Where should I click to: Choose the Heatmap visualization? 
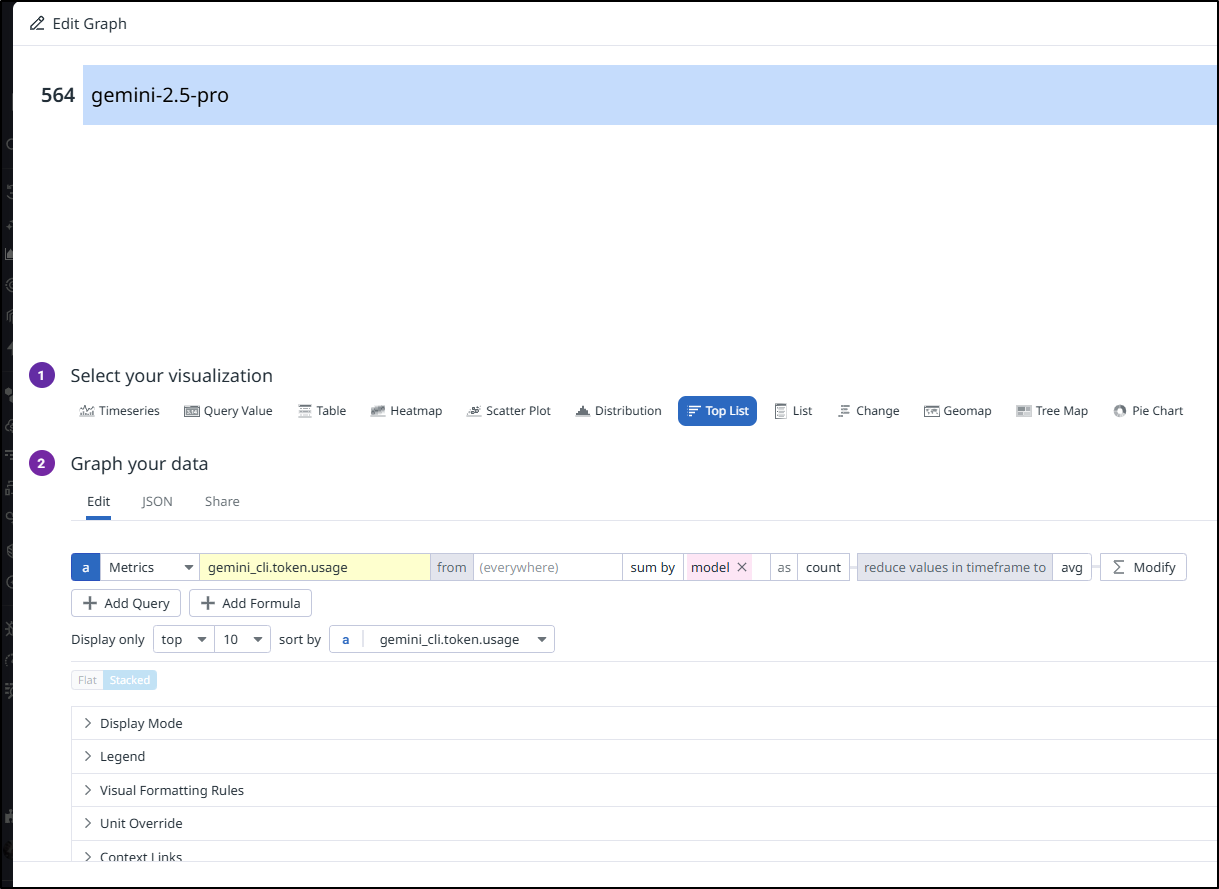point(406,411)
